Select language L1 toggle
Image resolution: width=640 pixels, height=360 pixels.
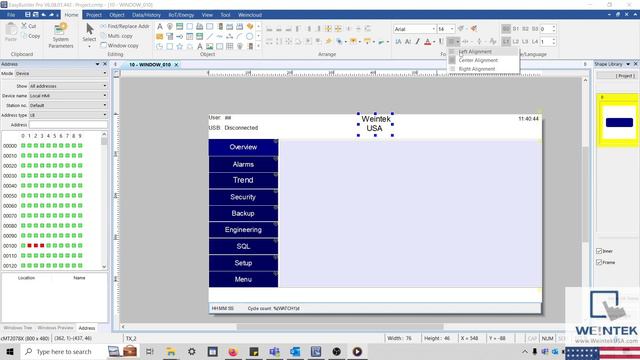506,42
